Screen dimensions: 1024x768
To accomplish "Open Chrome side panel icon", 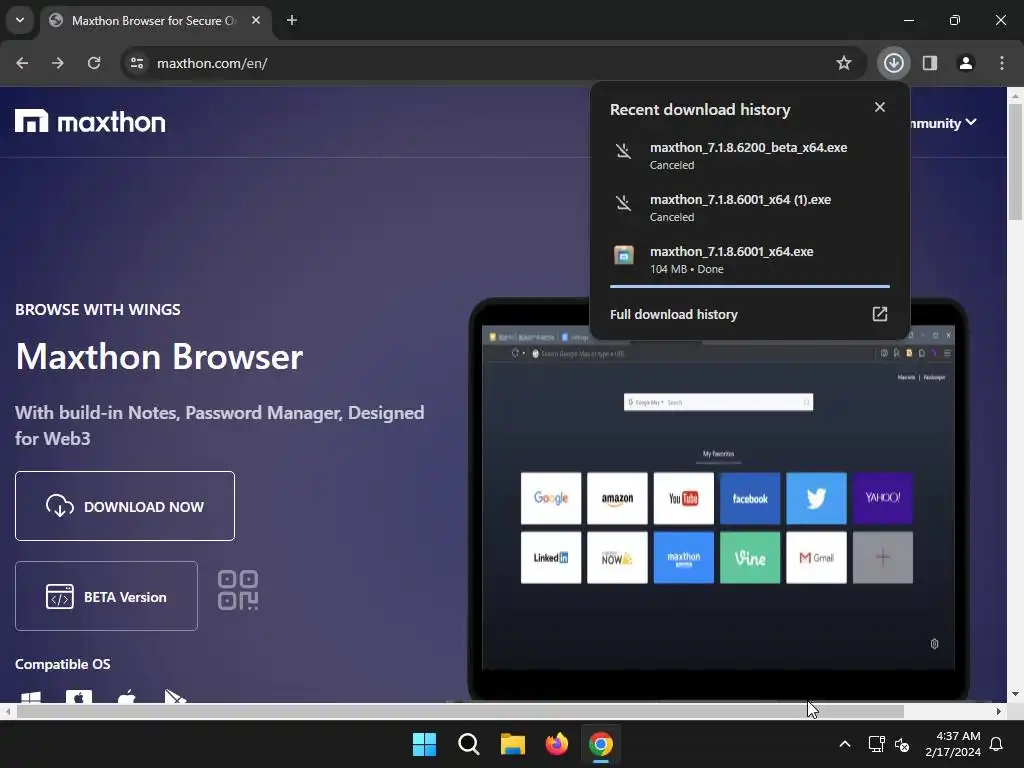I will pos(929,63).
